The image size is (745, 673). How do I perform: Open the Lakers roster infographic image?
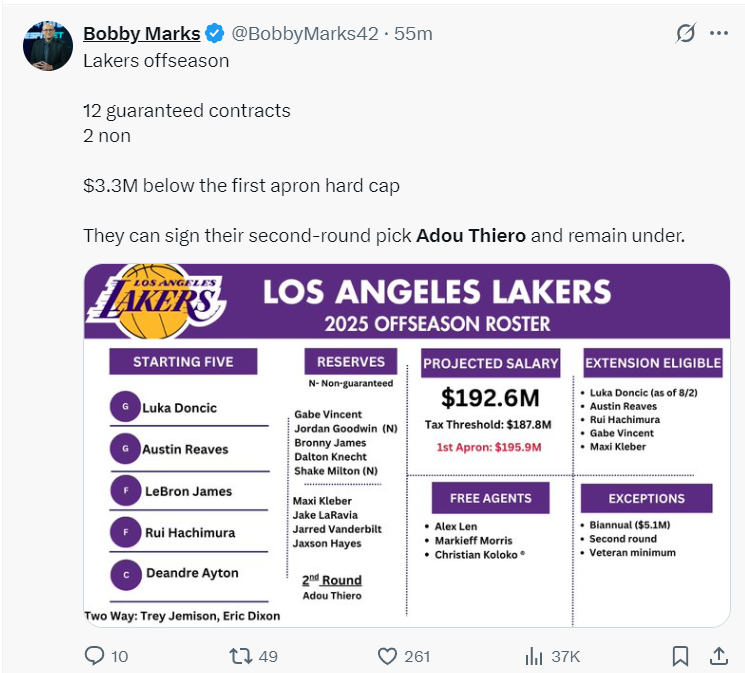(x=406, y=445)
